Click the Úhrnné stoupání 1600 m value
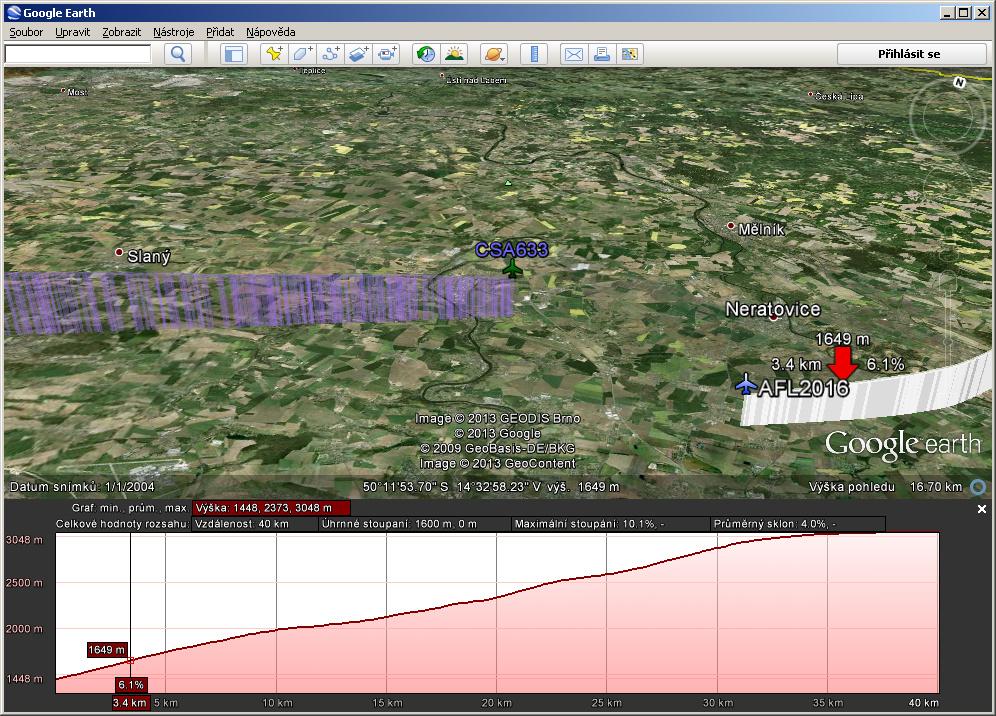Screen dimensions: 996x716 point(415,524)
